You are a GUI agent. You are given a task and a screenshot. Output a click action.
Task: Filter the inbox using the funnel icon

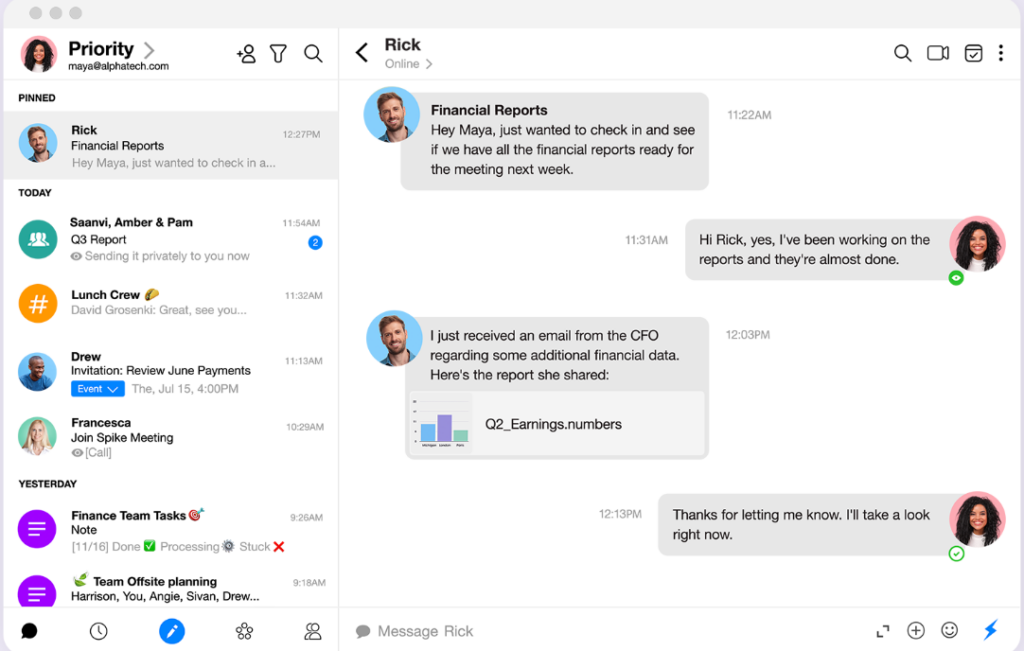point(280,53)
